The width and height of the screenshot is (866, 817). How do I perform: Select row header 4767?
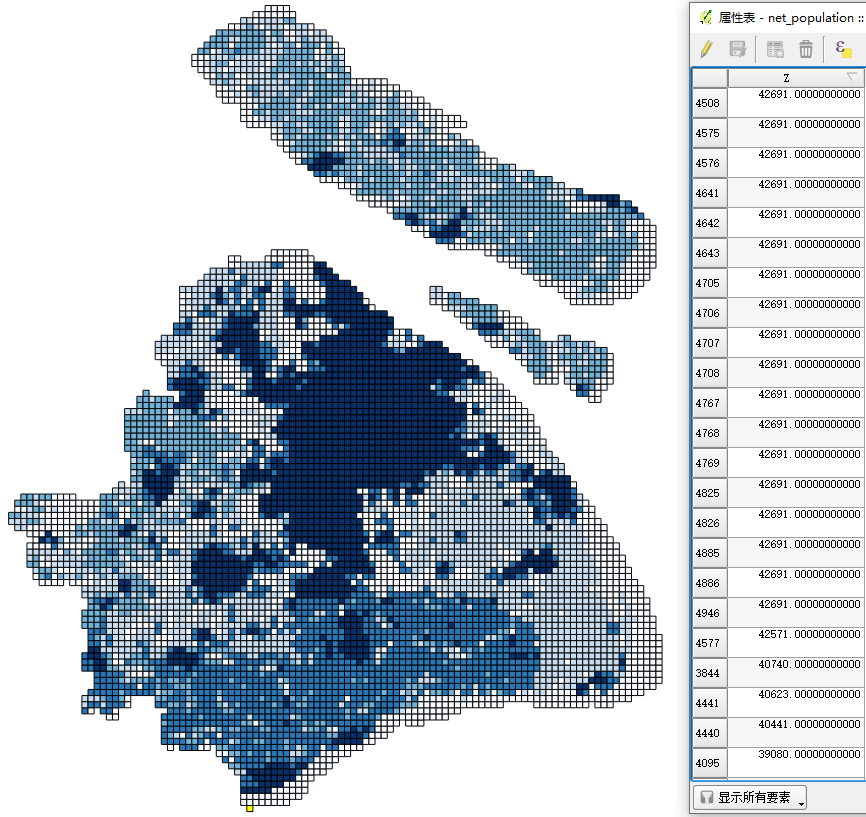(710, 403)
